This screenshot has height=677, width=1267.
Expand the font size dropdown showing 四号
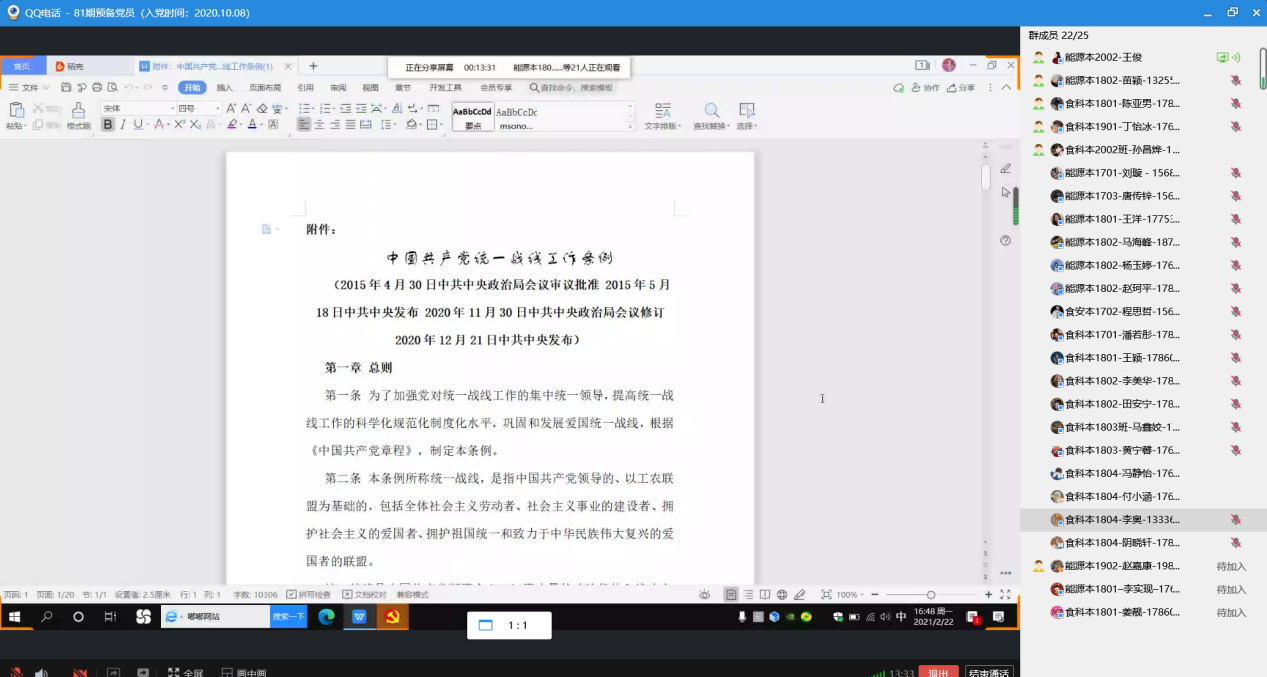point(198,108)
